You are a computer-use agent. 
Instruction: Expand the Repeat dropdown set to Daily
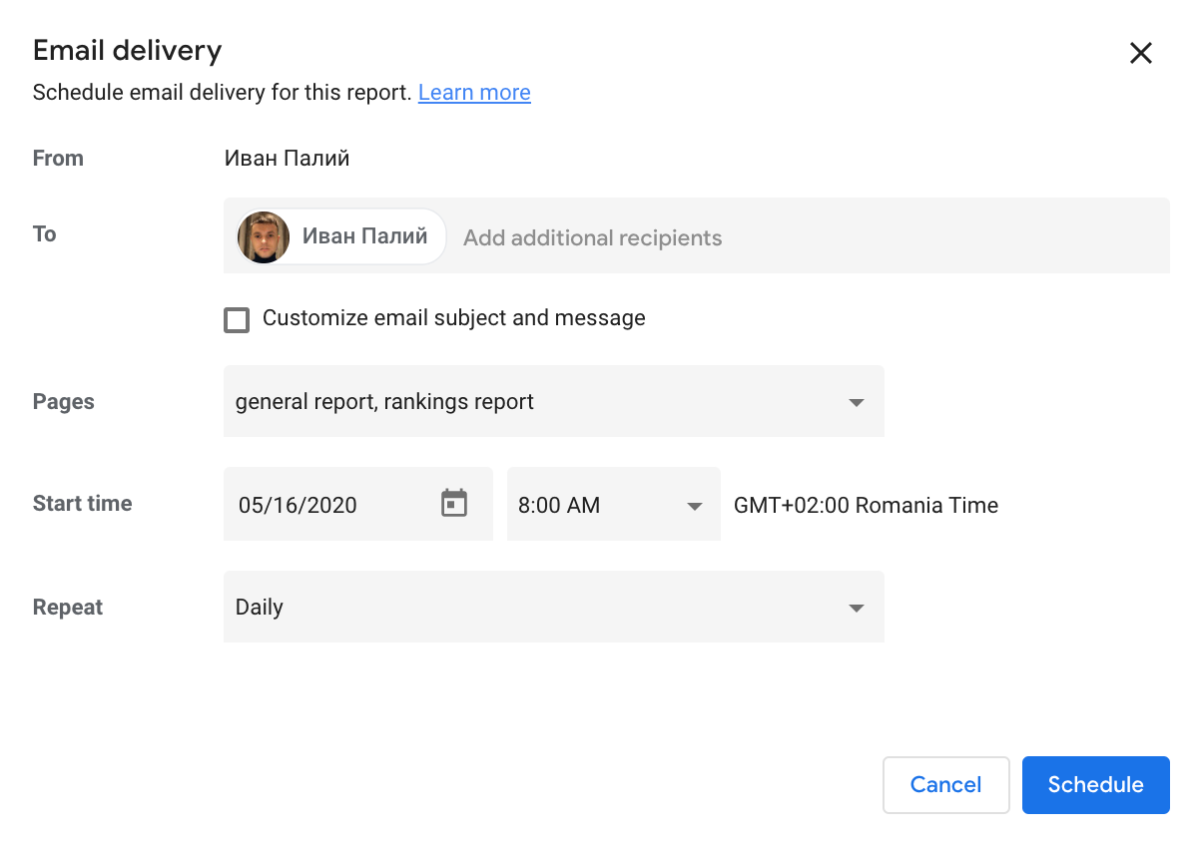[x=540, y=607]
